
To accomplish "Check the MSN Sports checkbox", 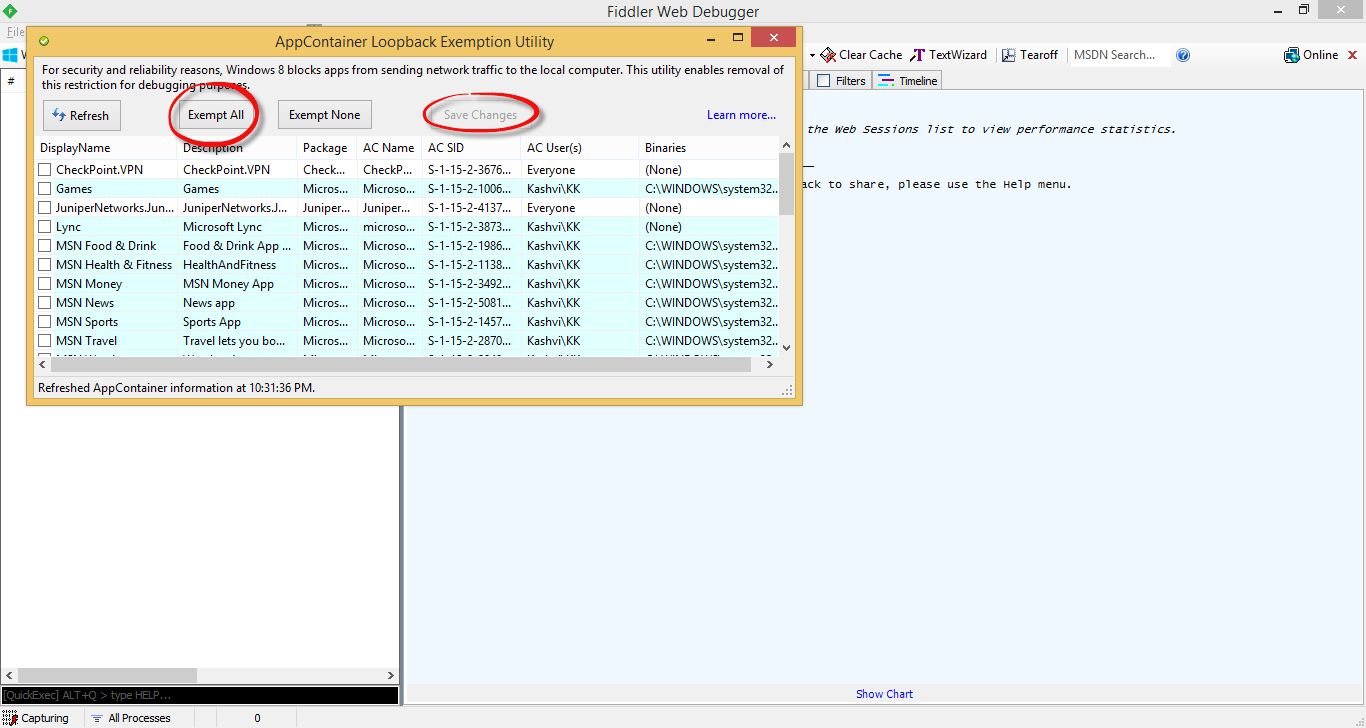I will click(45, 322).
